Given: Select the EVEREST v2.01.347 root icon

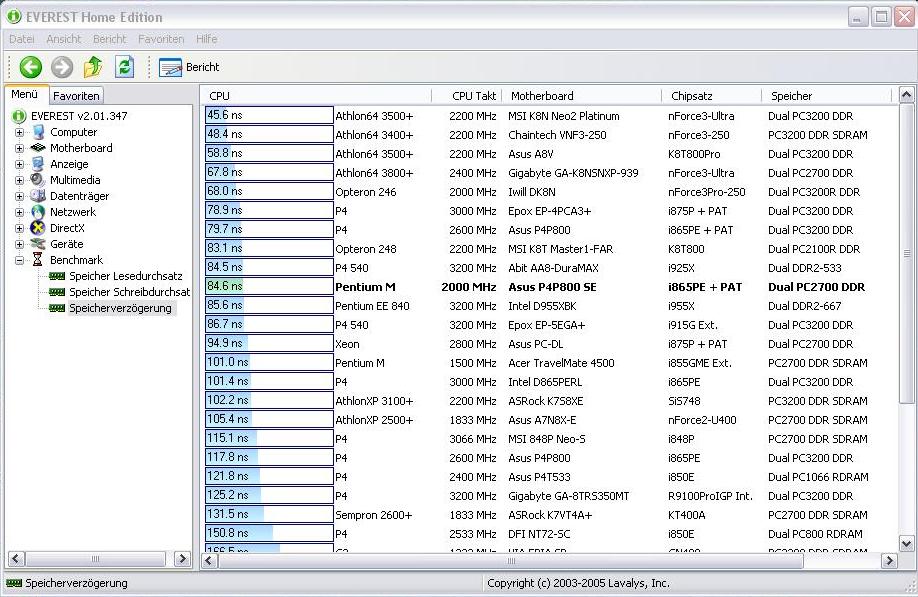Looking at the screenshot, I should [x=19, y=116].
